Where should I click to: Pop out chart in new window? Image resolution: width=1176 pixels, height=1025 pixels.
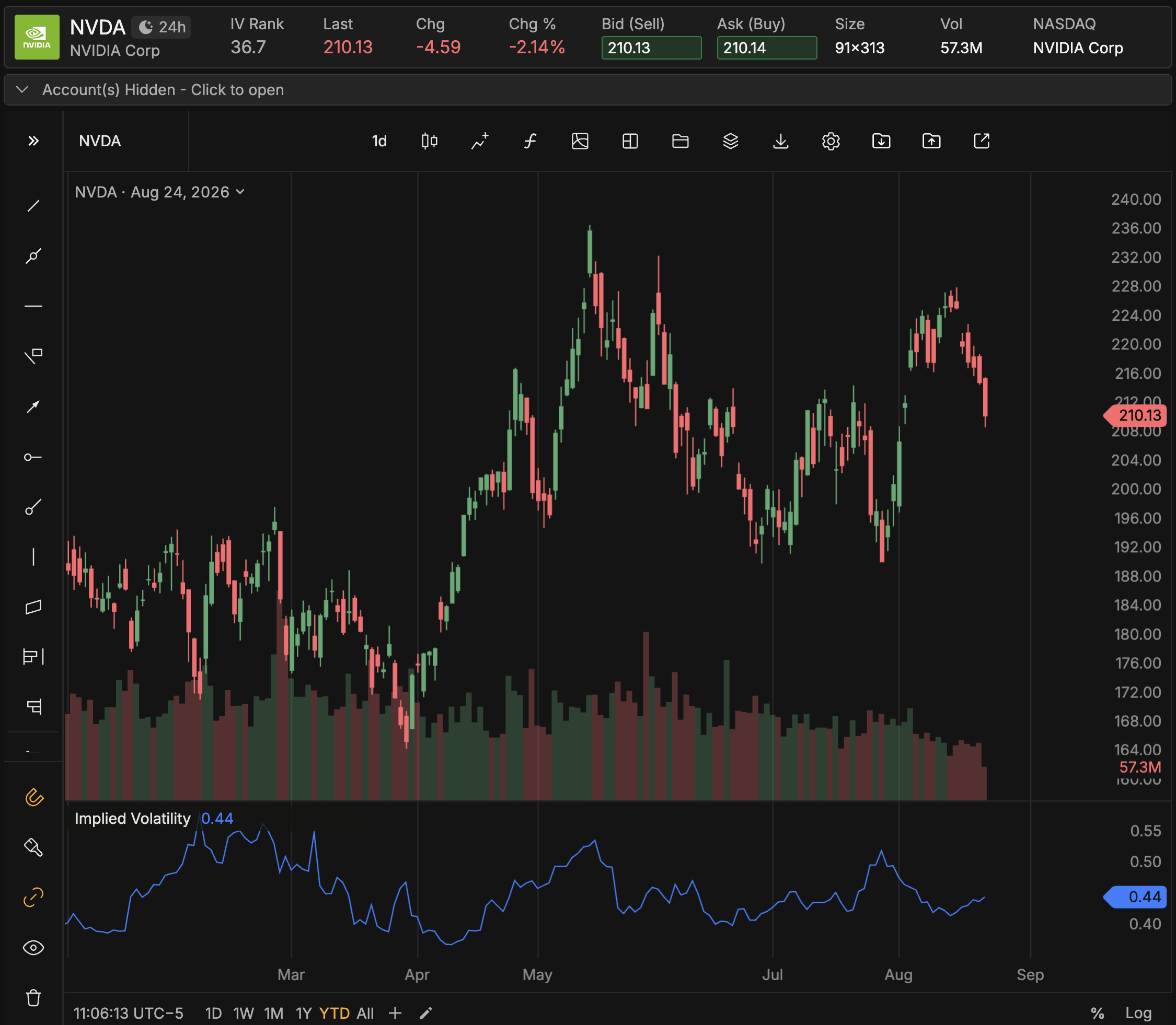click(982, 141)
